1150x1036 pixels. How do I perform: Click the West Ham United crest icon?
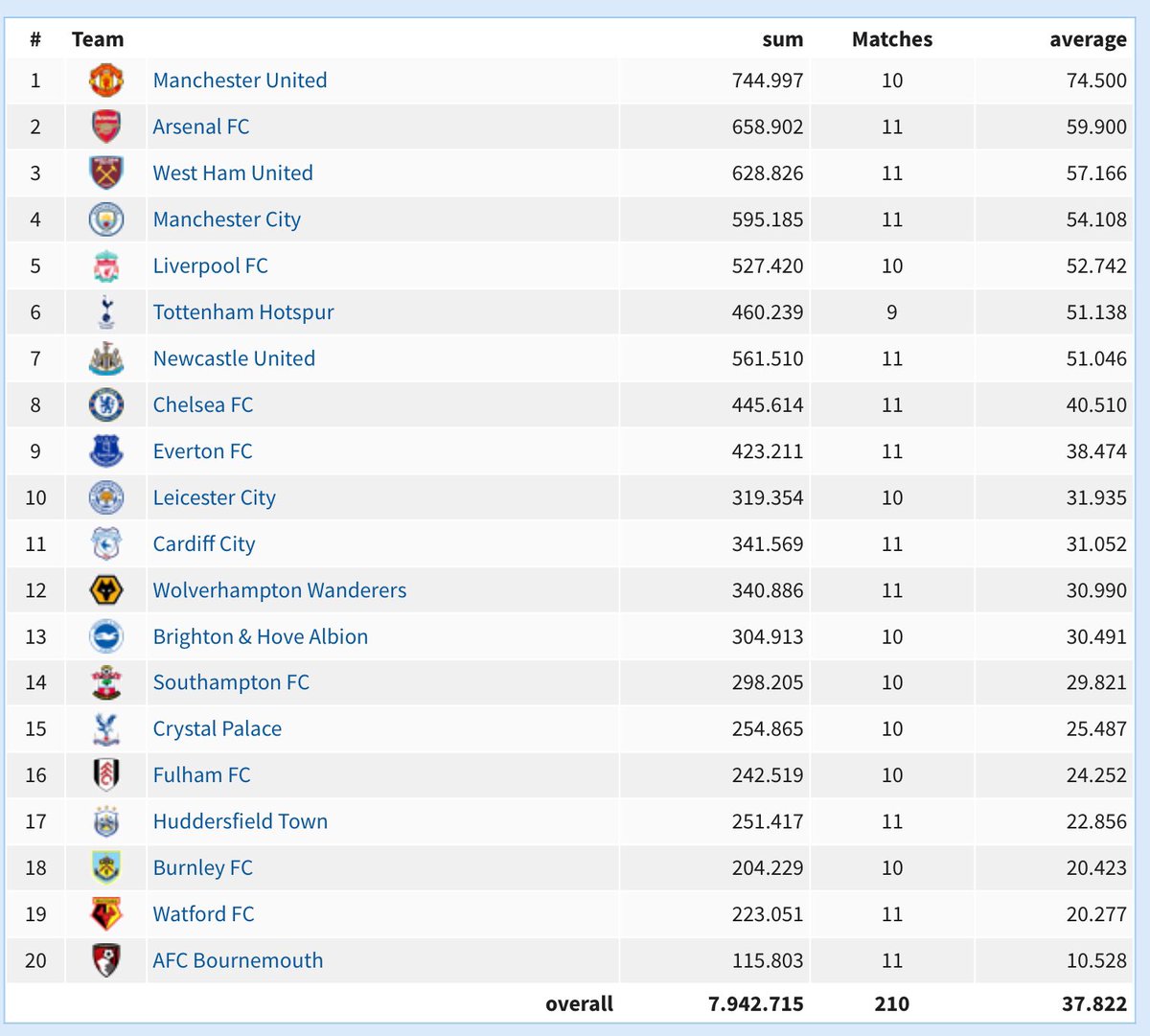click(106, 173)
